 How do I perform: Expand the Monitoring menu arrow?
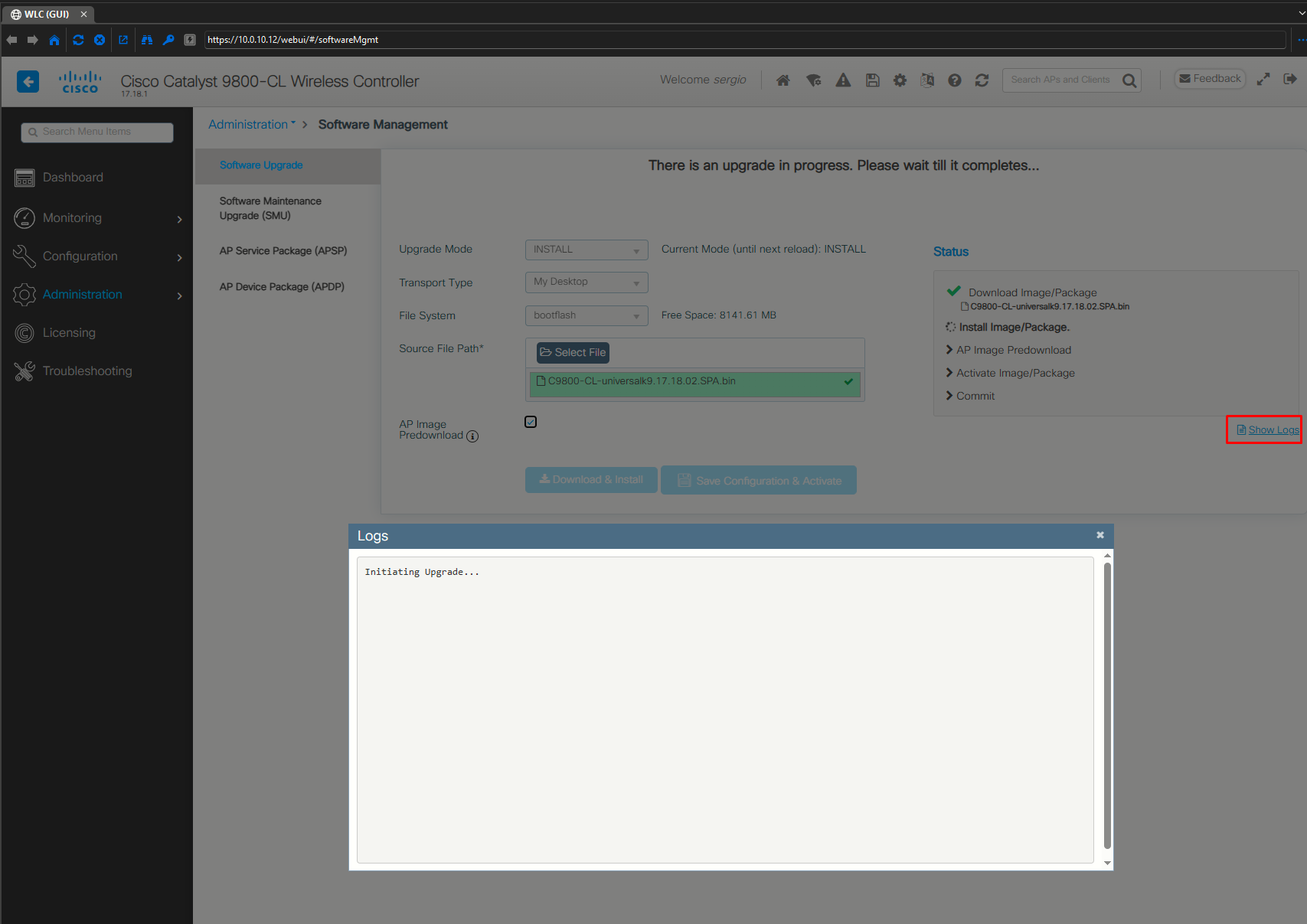click(x=180, y=219)
